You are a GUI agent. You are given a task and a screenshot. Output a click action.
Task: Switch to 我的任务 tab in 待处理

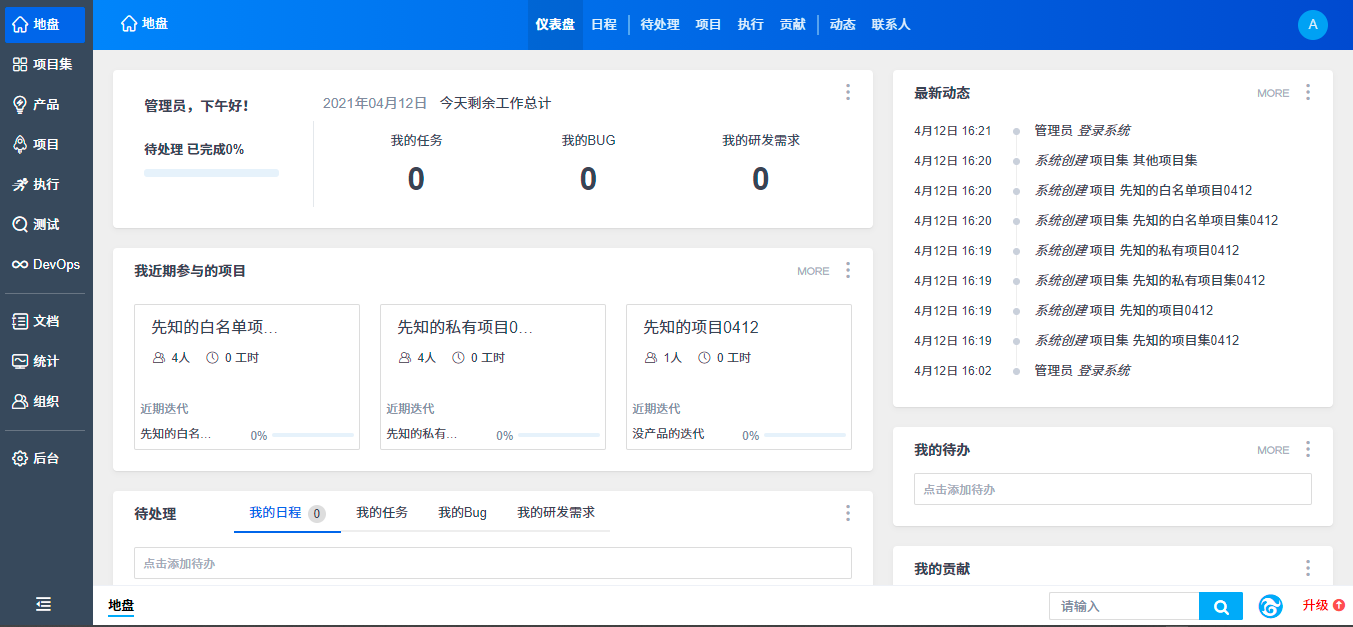click(382, 512)
